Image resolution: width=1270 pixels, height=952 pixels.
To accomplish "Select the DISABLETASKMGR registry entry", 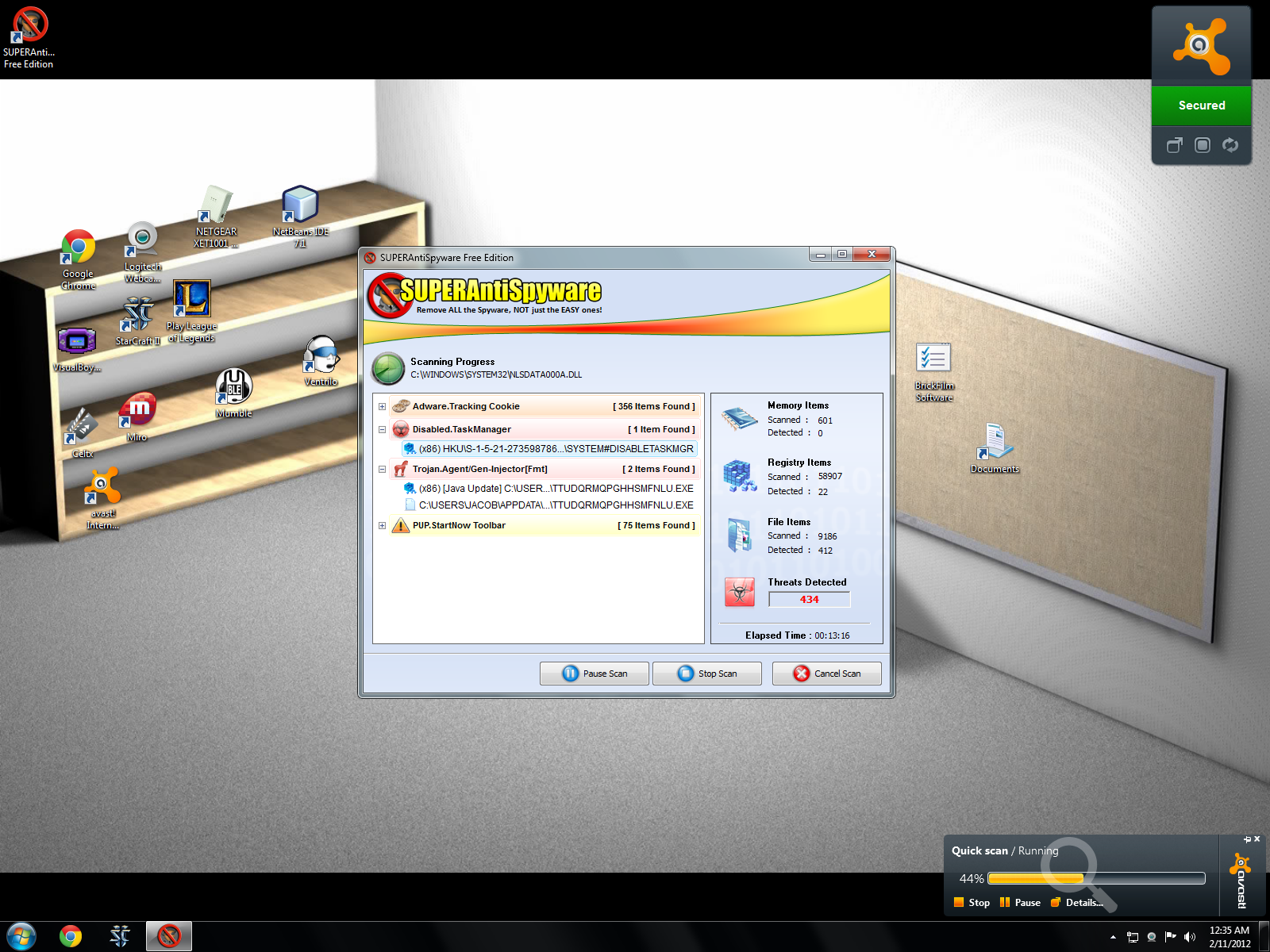I will coord(549,449).
